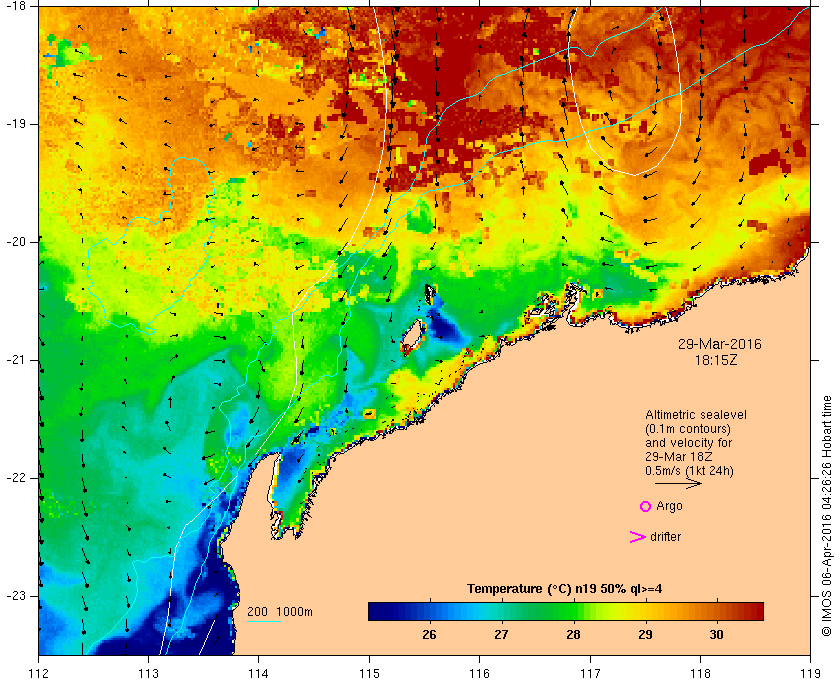Click the 'Argo' legend label
This screenshot has width=840, height=680.
click(x=669, y=506)
